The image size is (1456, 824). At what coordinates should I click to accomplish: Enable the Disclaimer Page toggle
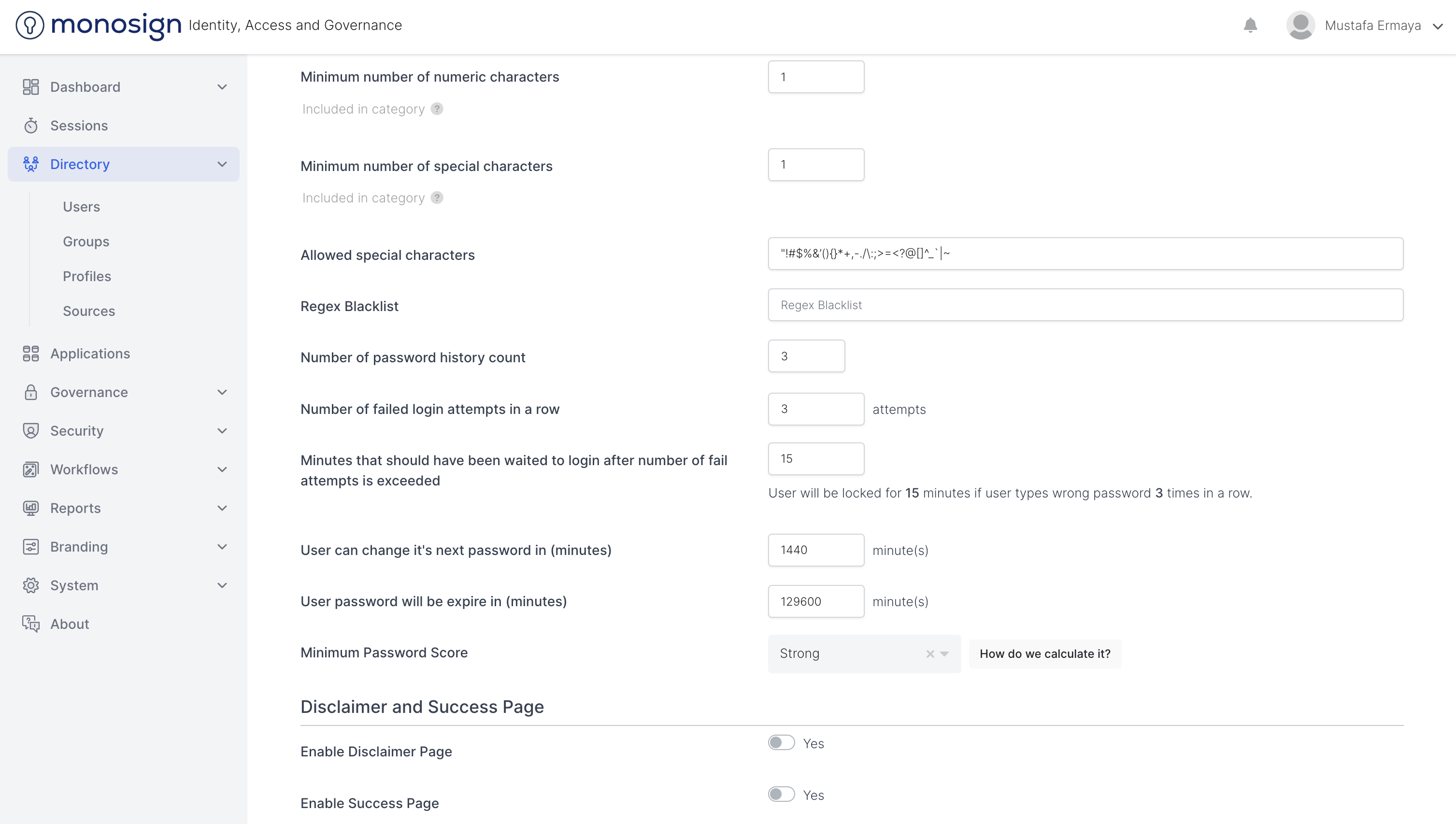click(x=781, y=742)
